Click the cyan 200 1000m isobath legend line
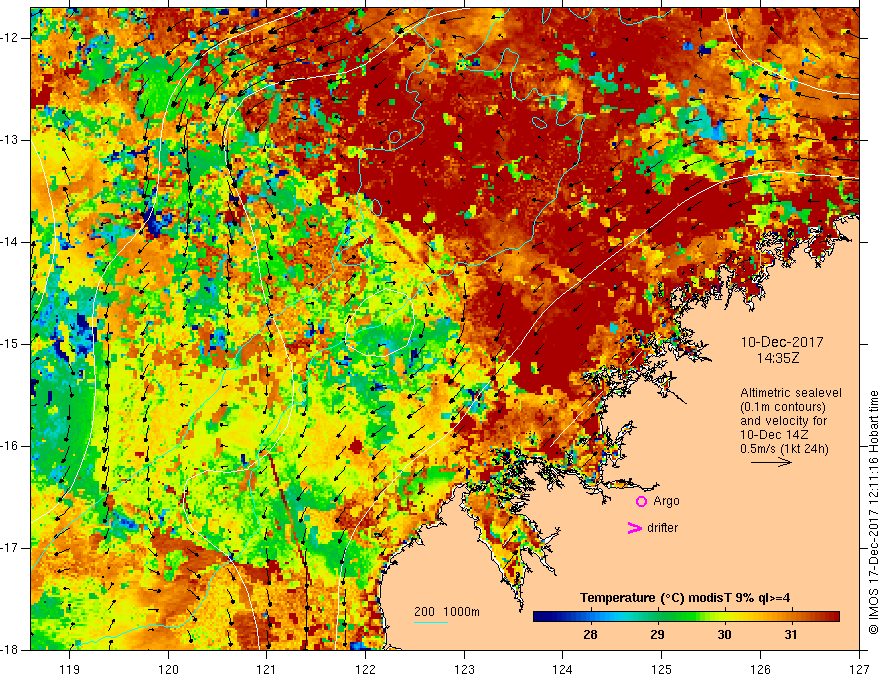 click(431, 622)
